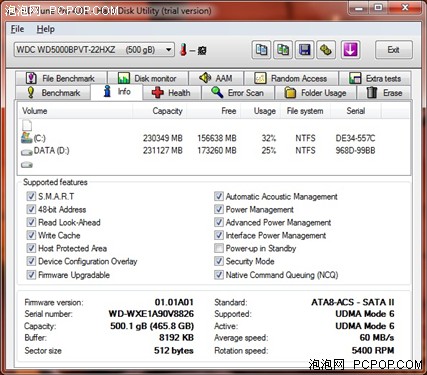Click the save screenshot floppy disk icon

pyautogui.click(x=305, y=50)
